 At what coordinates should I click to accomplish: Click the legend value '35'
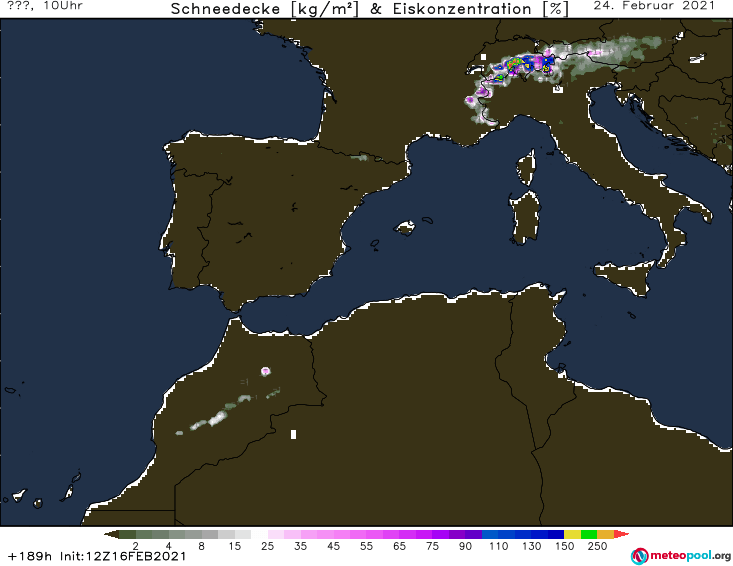pos(301,546)
